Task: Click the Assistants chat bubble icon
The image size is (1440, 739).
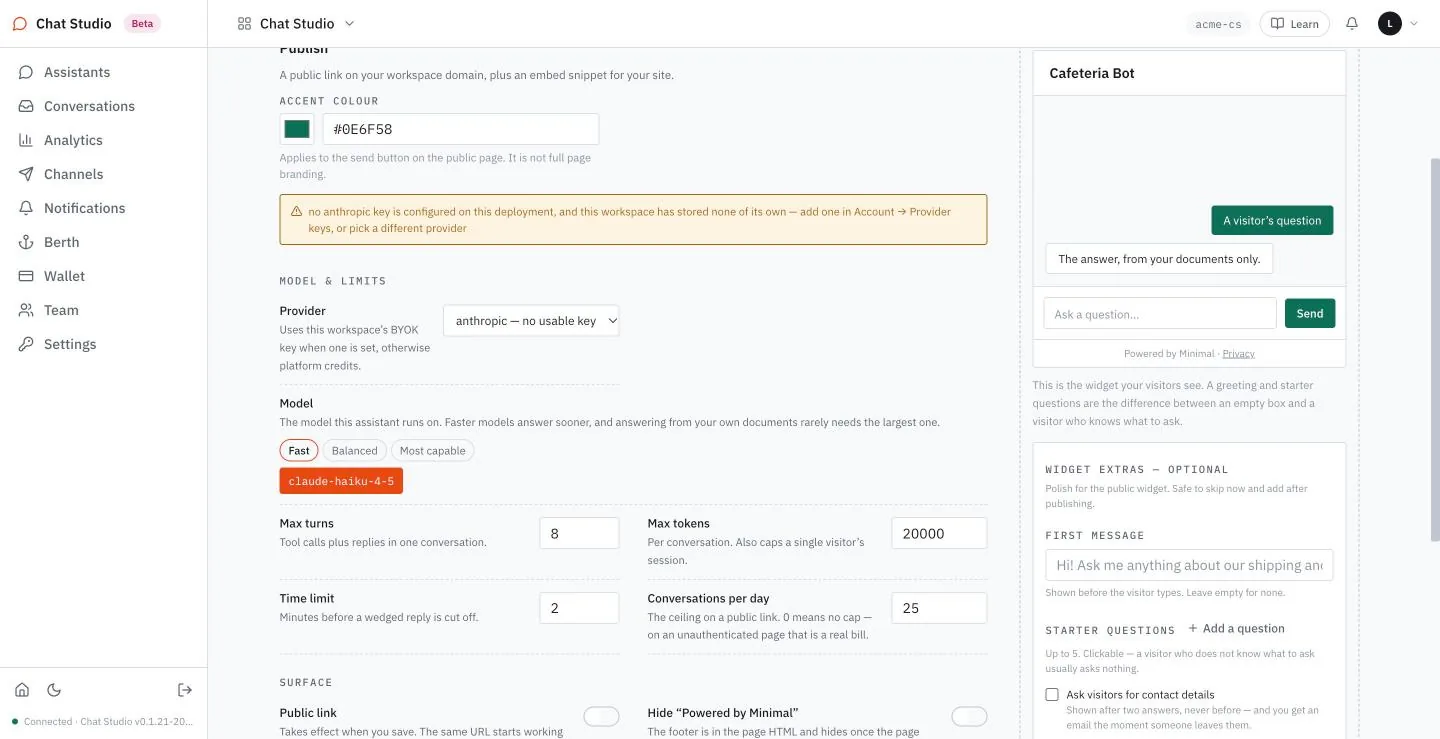Action: click(26, 72)
